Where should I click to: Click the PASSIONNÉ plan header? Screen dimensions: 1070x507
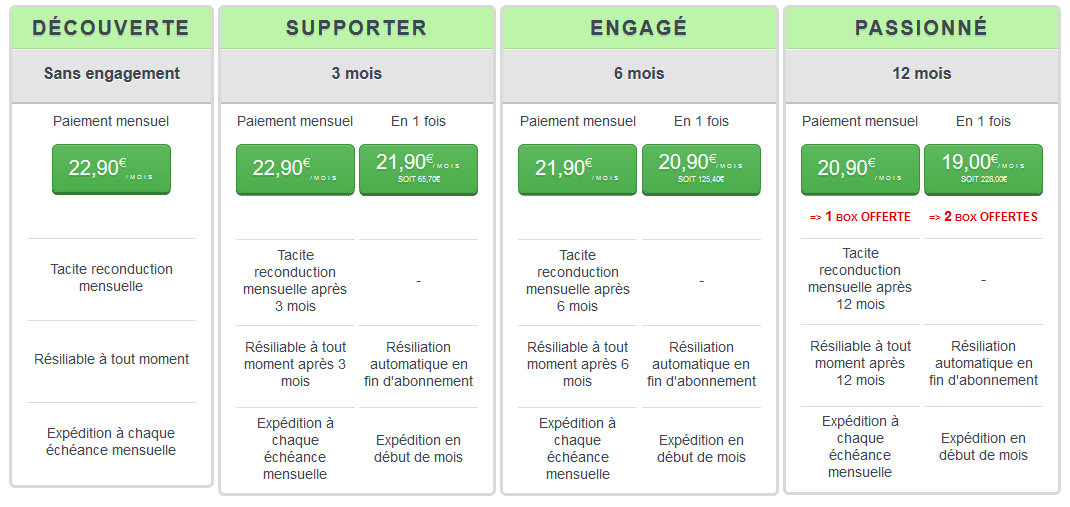point(921,28)
